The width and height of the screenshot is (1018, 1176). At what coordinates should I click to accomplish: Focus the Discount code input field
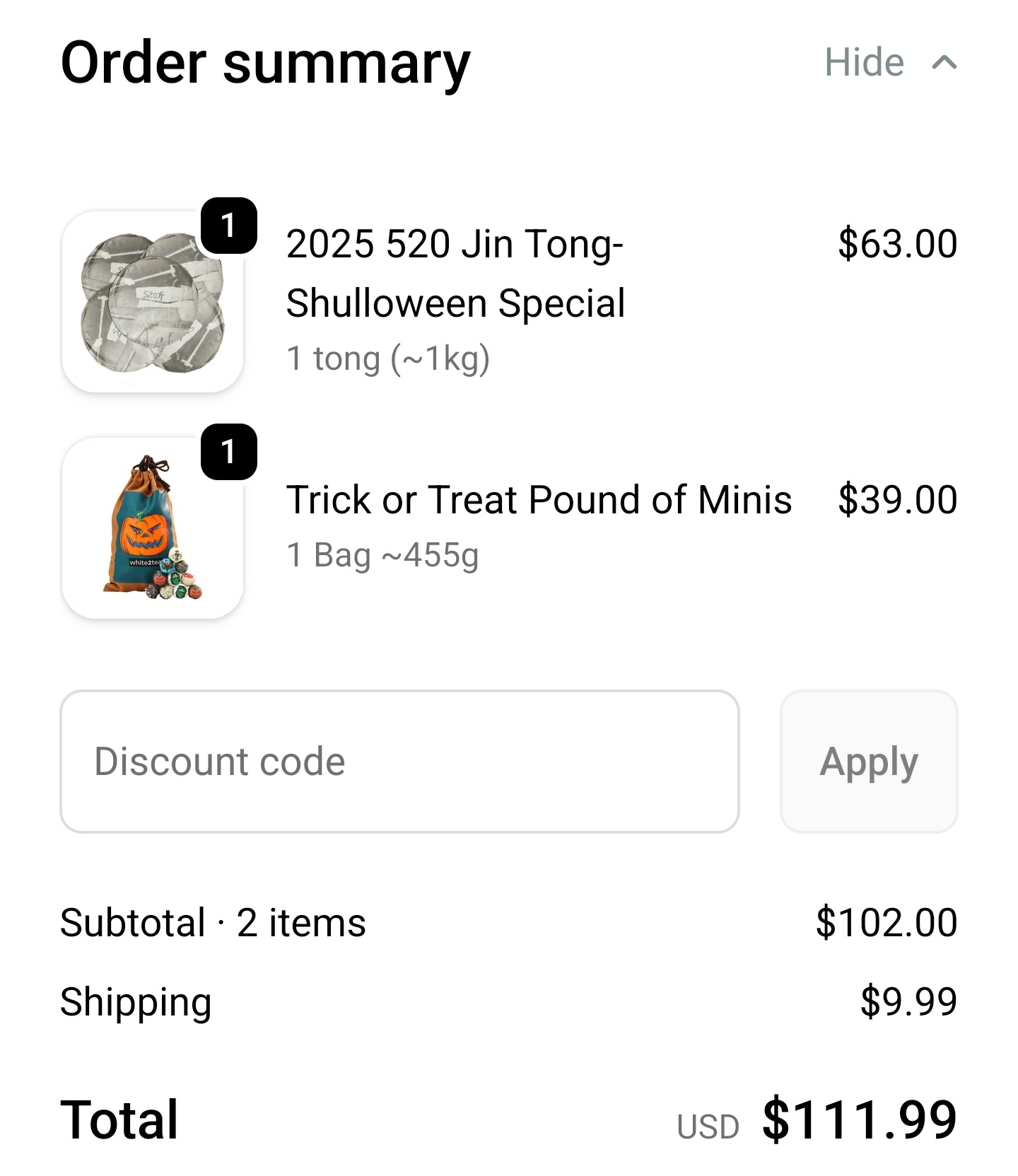(399, 762)
